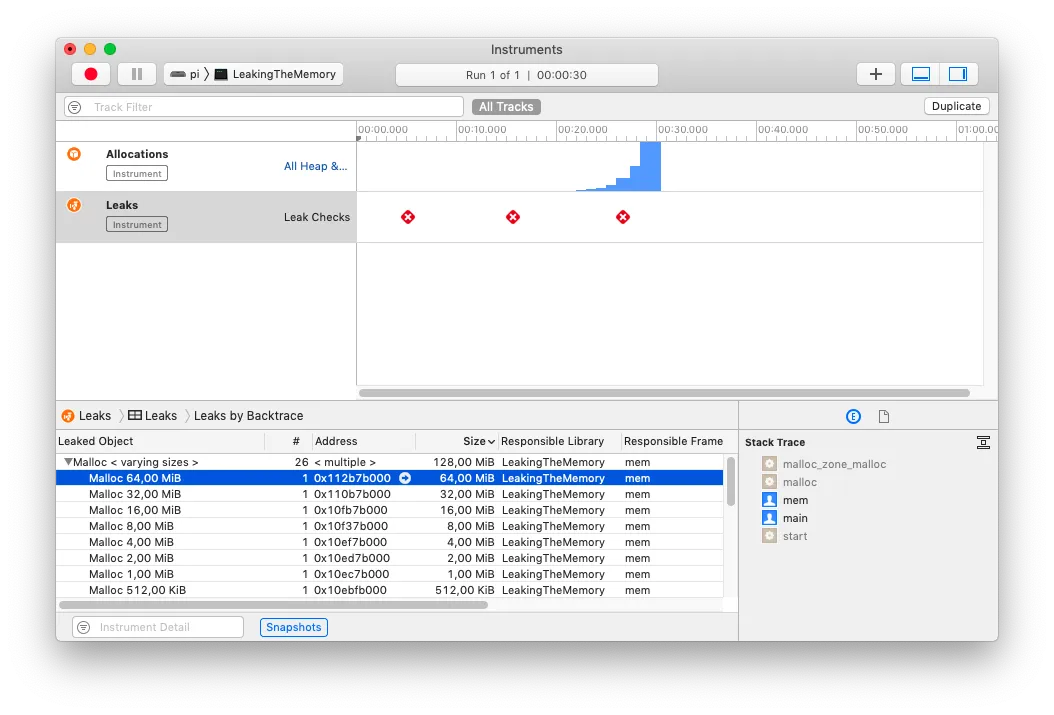Image resolution: width=1054 pixels, height=715 pixels.
Task: Click the second leak check marker
Action: tap(513, 217)
